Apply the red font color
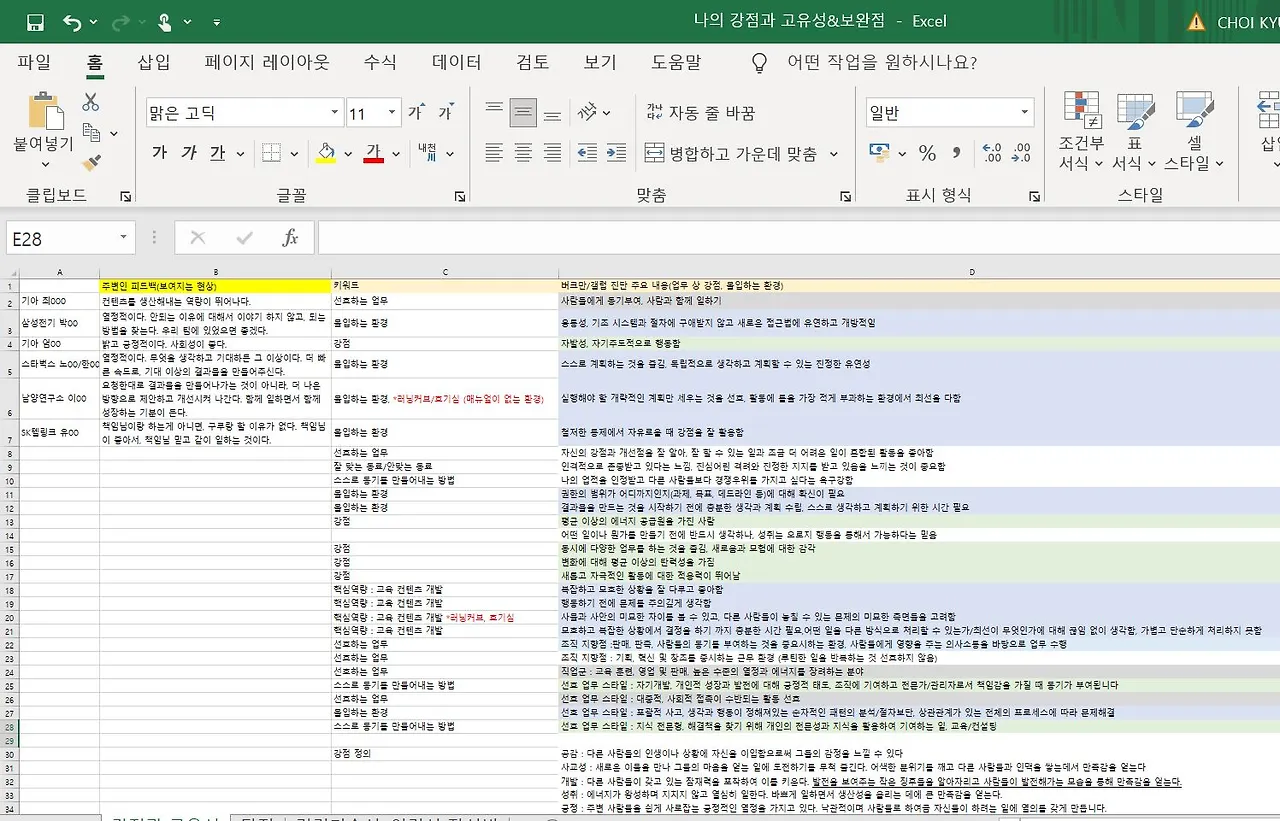 click(374, 153)
